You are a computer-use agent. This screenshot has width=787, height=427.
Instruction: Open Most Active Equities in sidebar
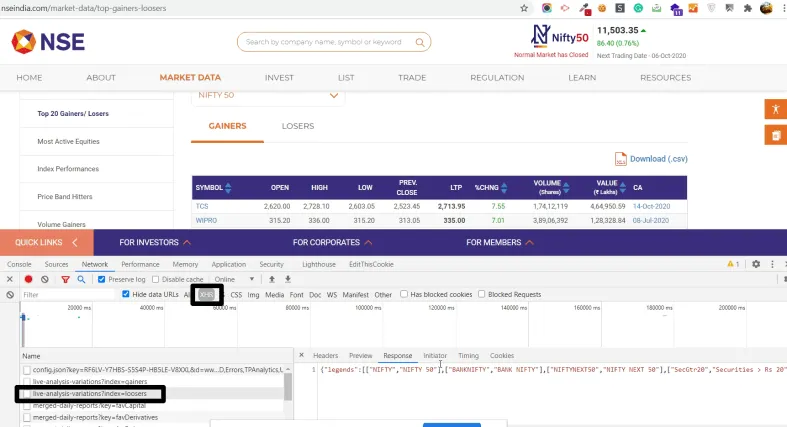click(68, 141)
